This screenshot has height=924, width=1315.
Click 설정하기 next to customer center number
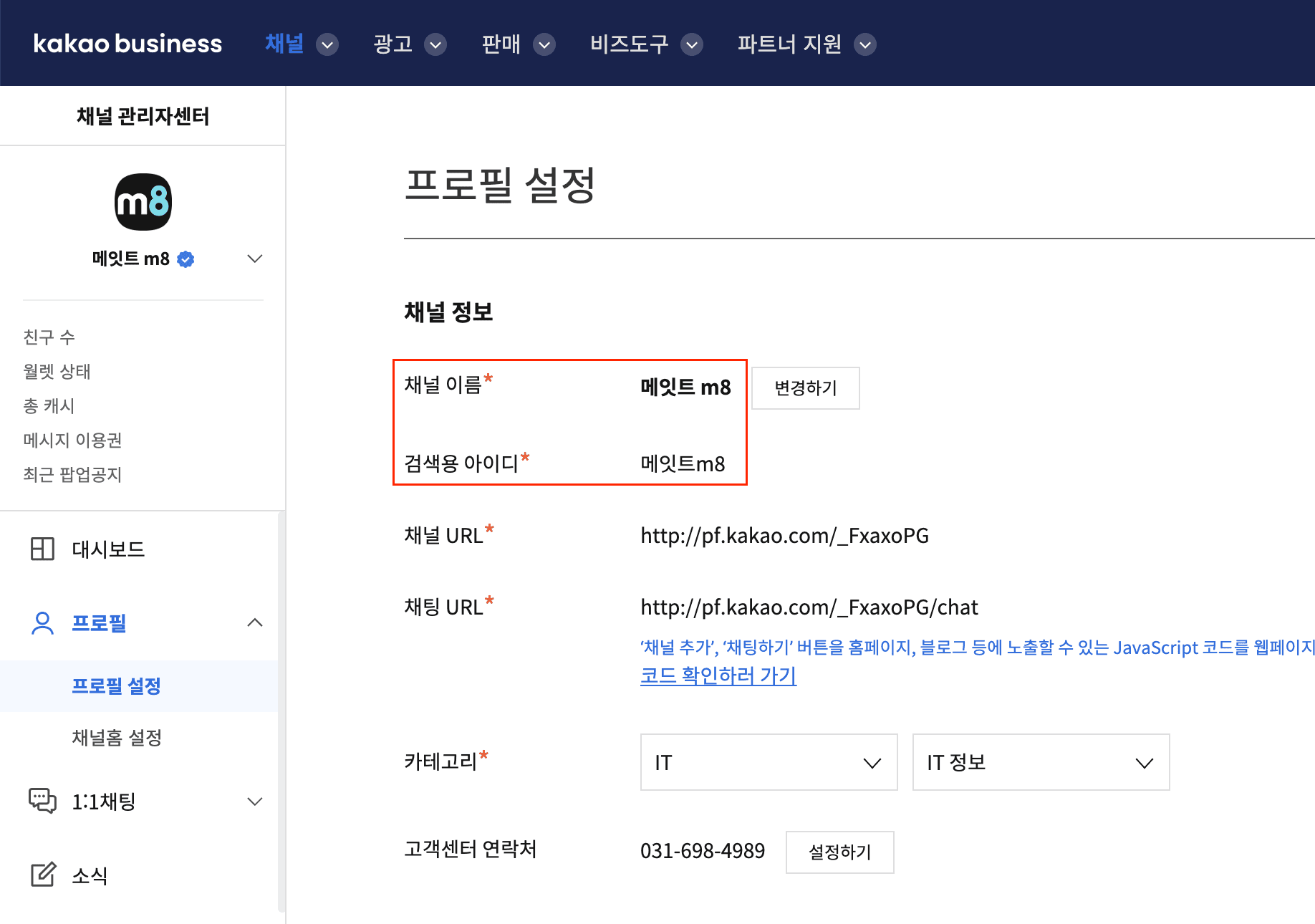[839, 852]
